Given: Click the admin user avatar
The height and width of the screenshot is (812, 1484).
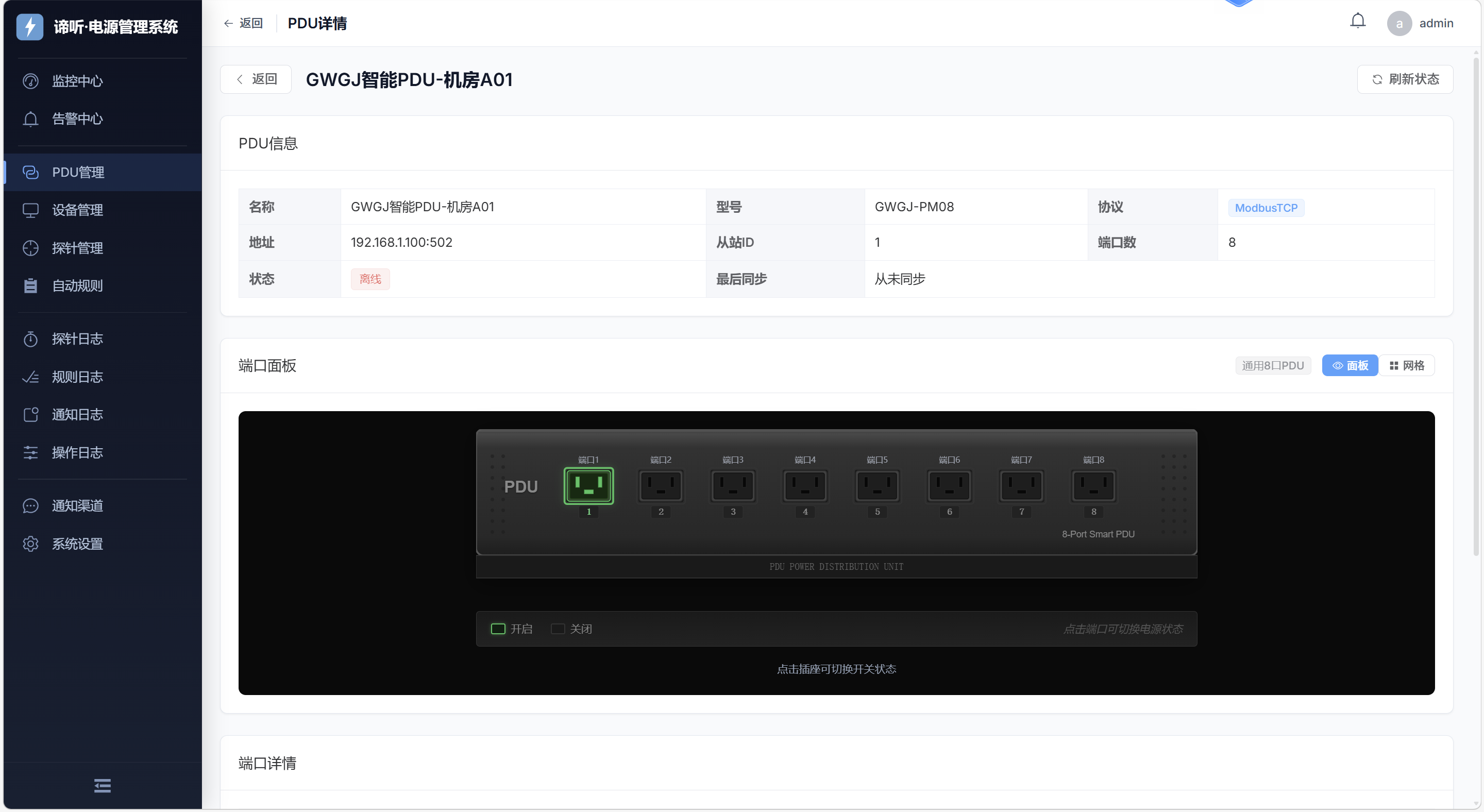Looking at the screenshot, I should 1399,23.
